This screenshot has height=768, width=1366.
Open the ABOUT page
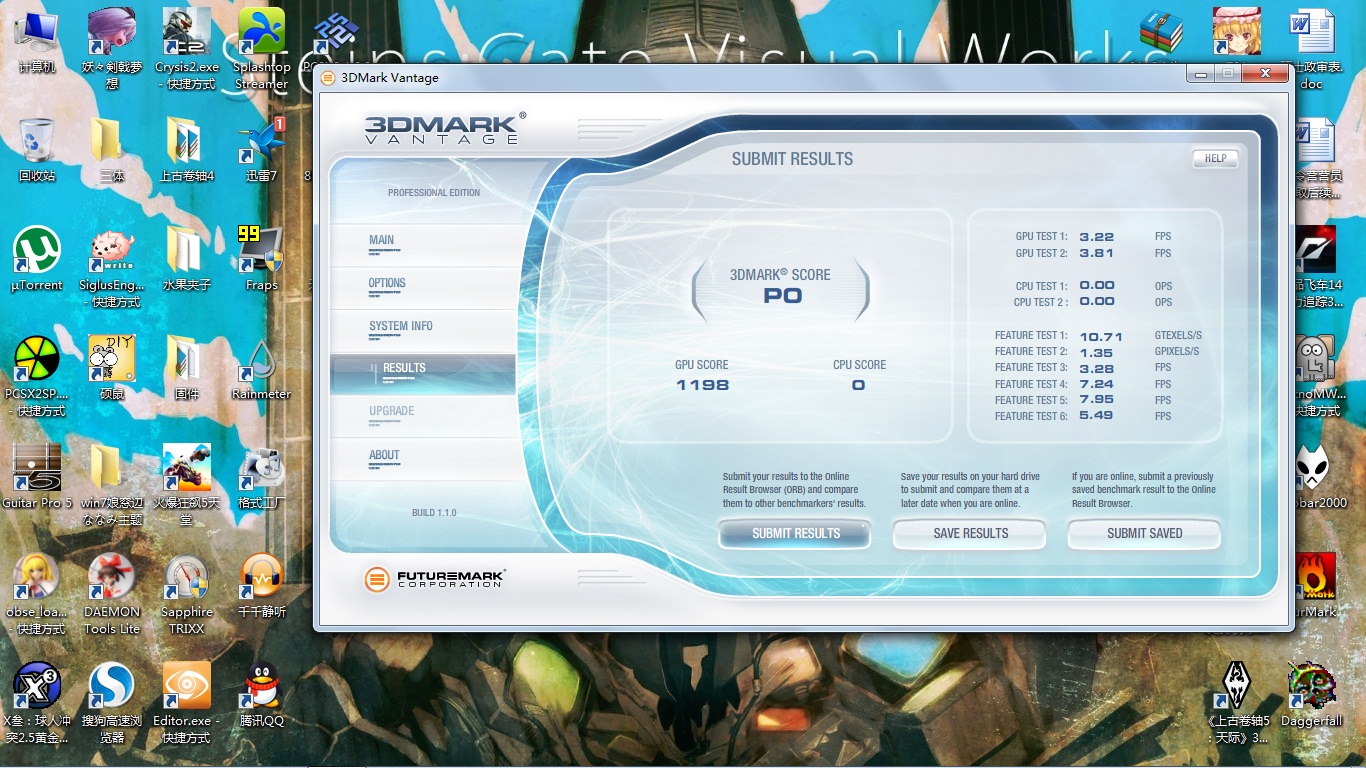point(384,455)
